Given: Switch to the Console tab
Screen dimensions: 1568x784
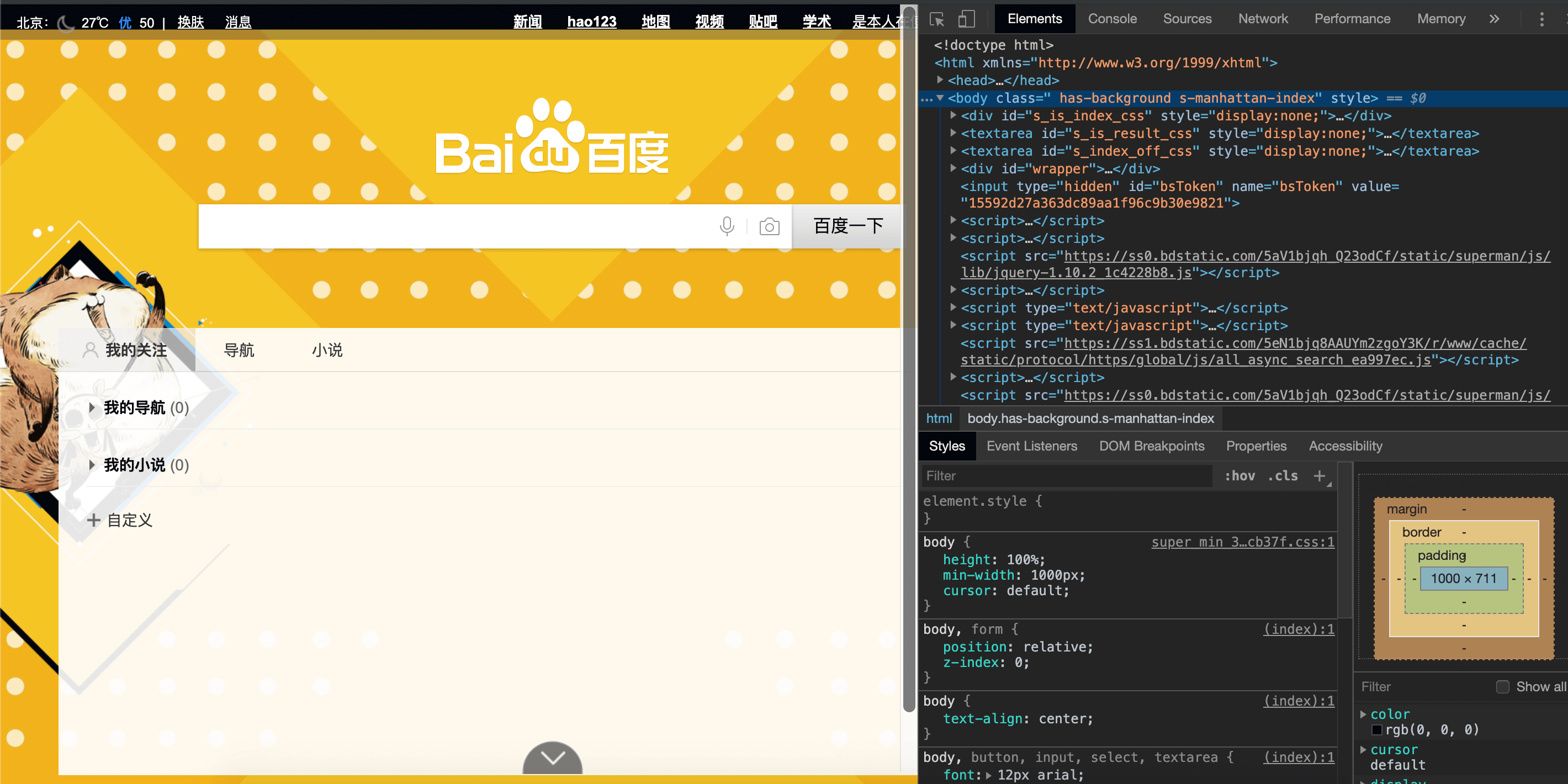Looking at the screenshot, I should click(x=1112, y=19).
